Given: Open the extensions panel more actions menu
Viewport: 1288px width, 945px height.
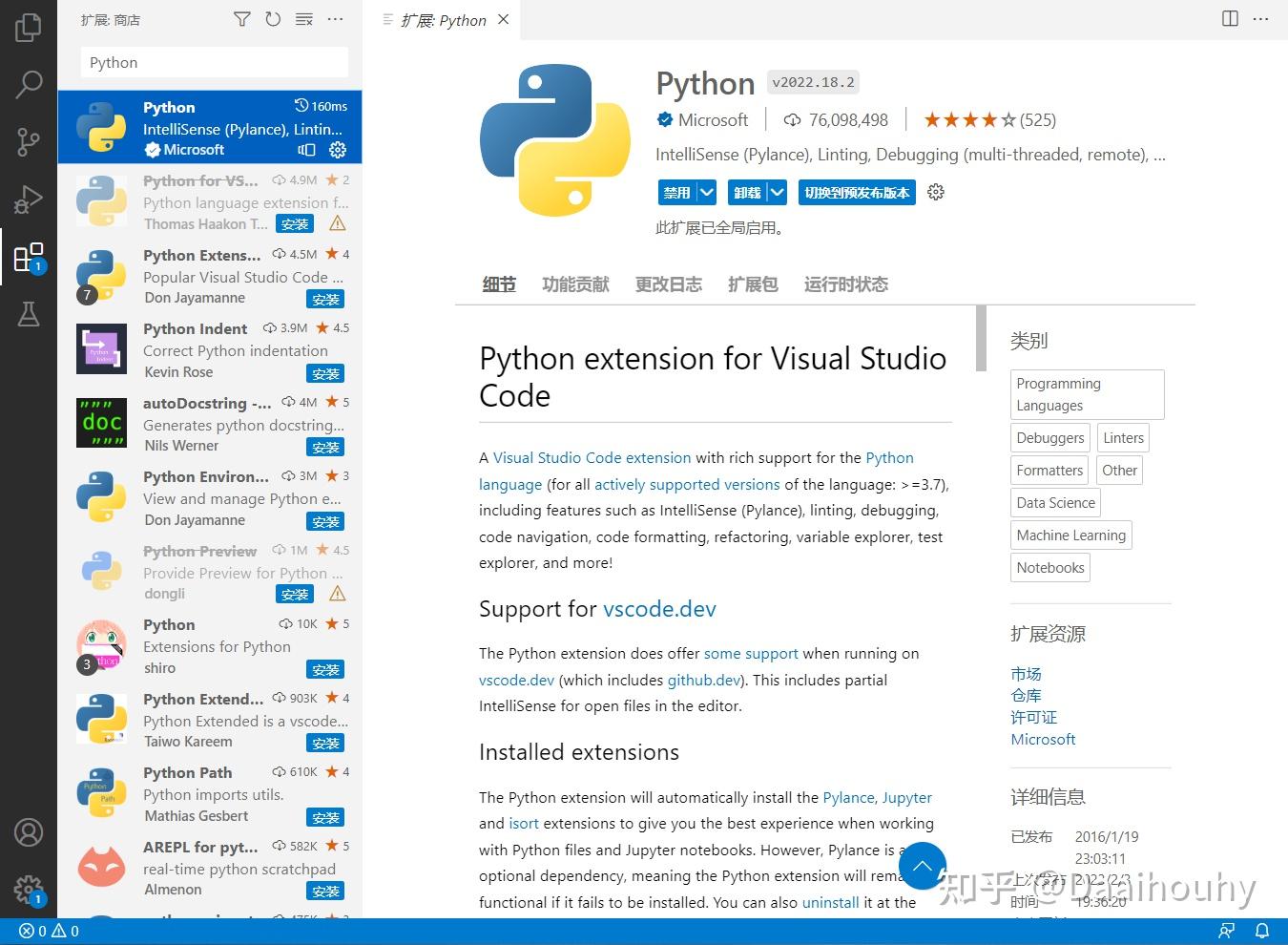Looking at the screenshot, I should [x=335, y=18].
